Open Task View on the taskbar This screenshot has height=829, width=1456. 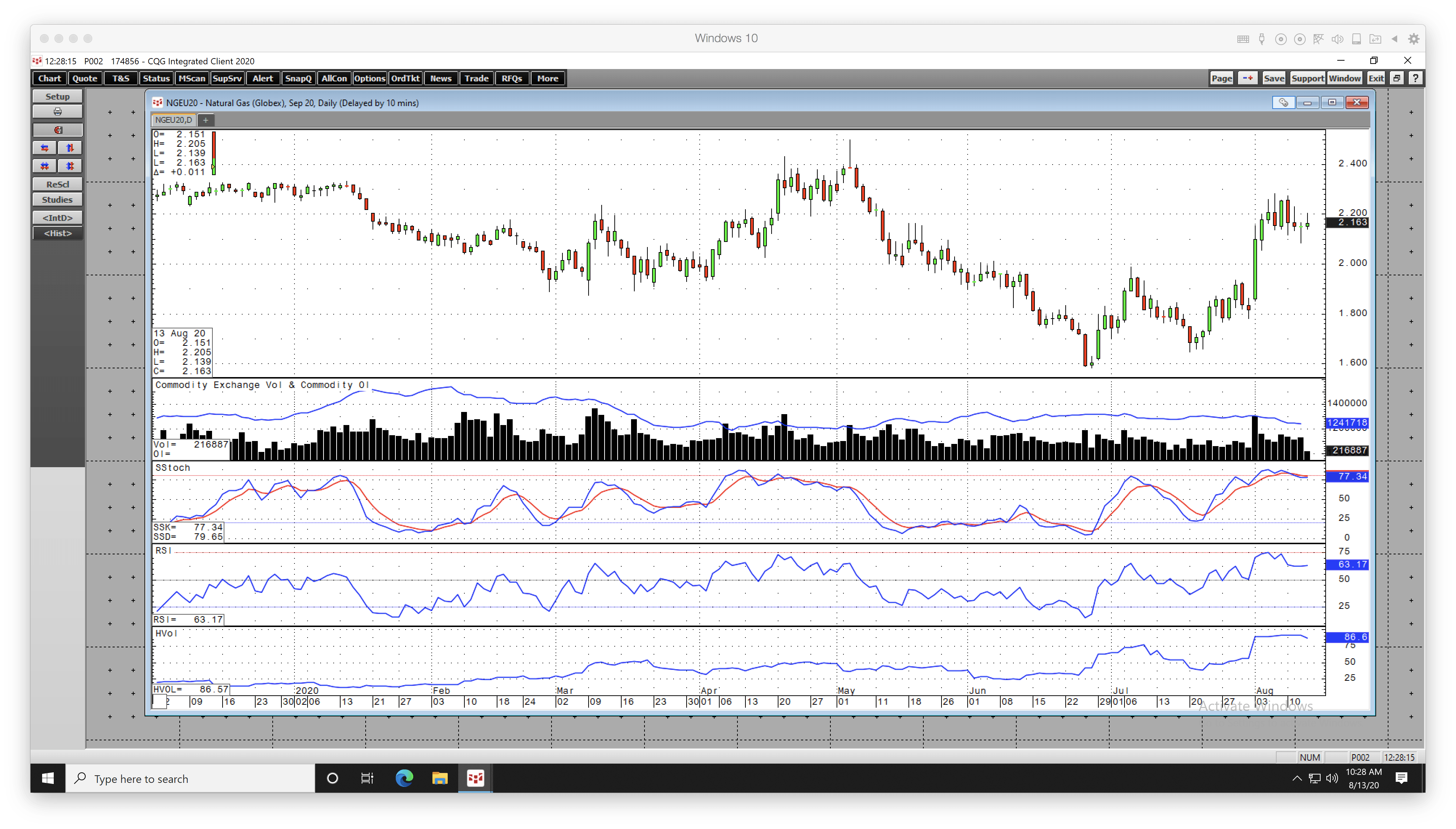click(x=367, y=778)
